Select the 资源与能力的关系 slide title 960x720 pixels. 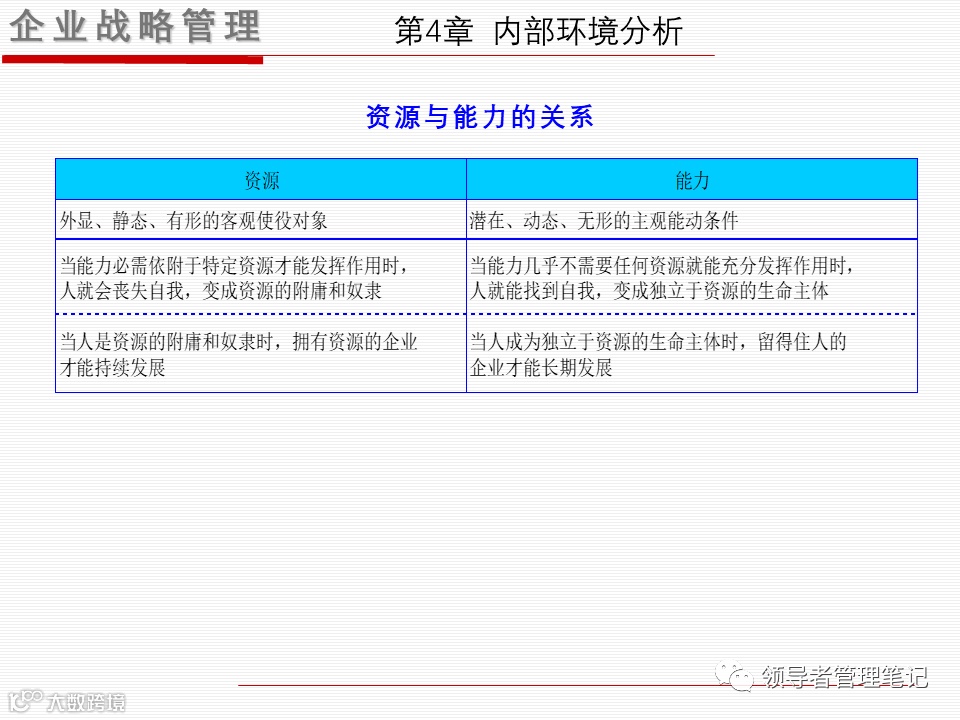pos(481,116)
